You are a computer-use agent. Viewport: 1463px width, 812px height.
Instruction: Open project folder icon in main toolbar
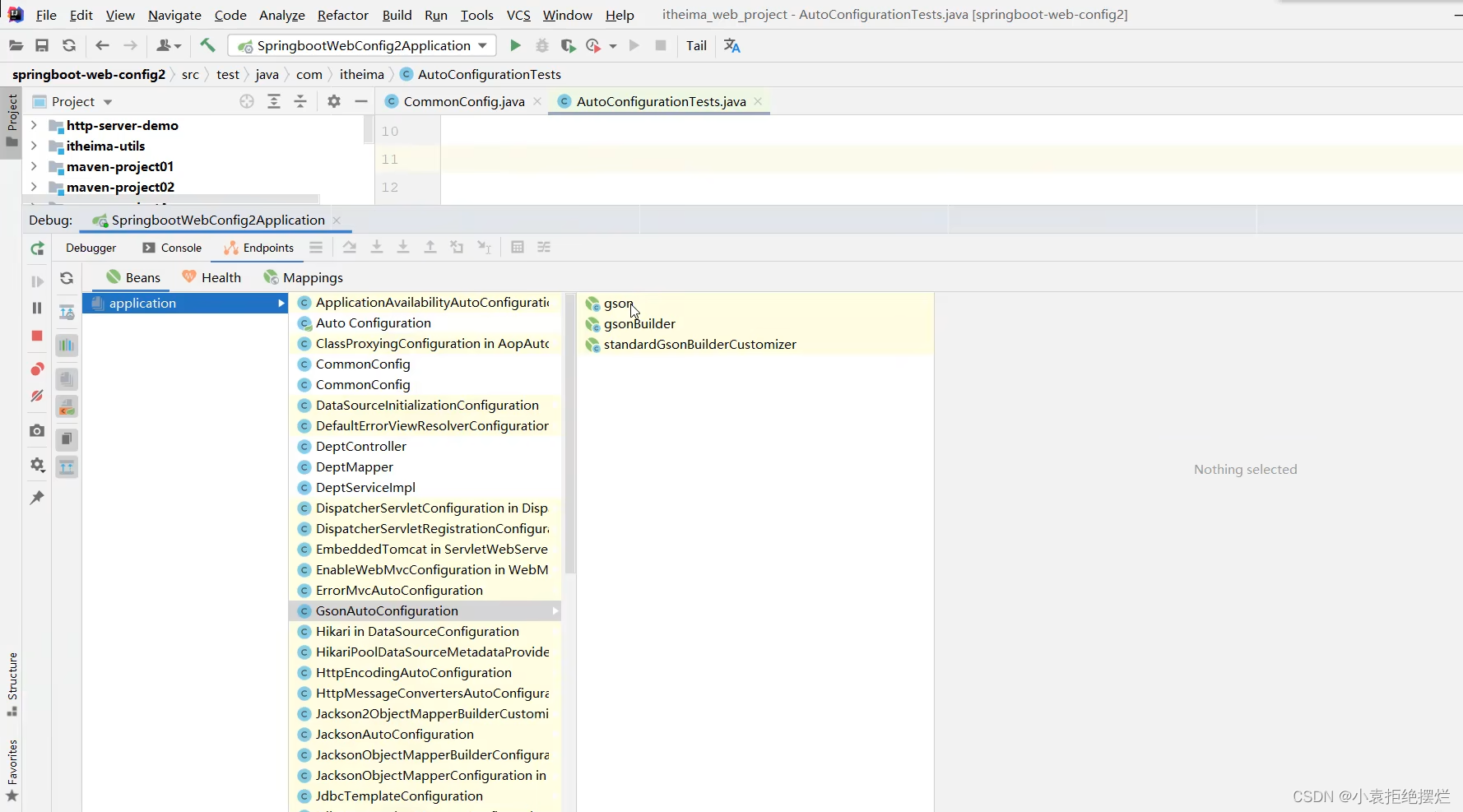click(x=16, y=46)
